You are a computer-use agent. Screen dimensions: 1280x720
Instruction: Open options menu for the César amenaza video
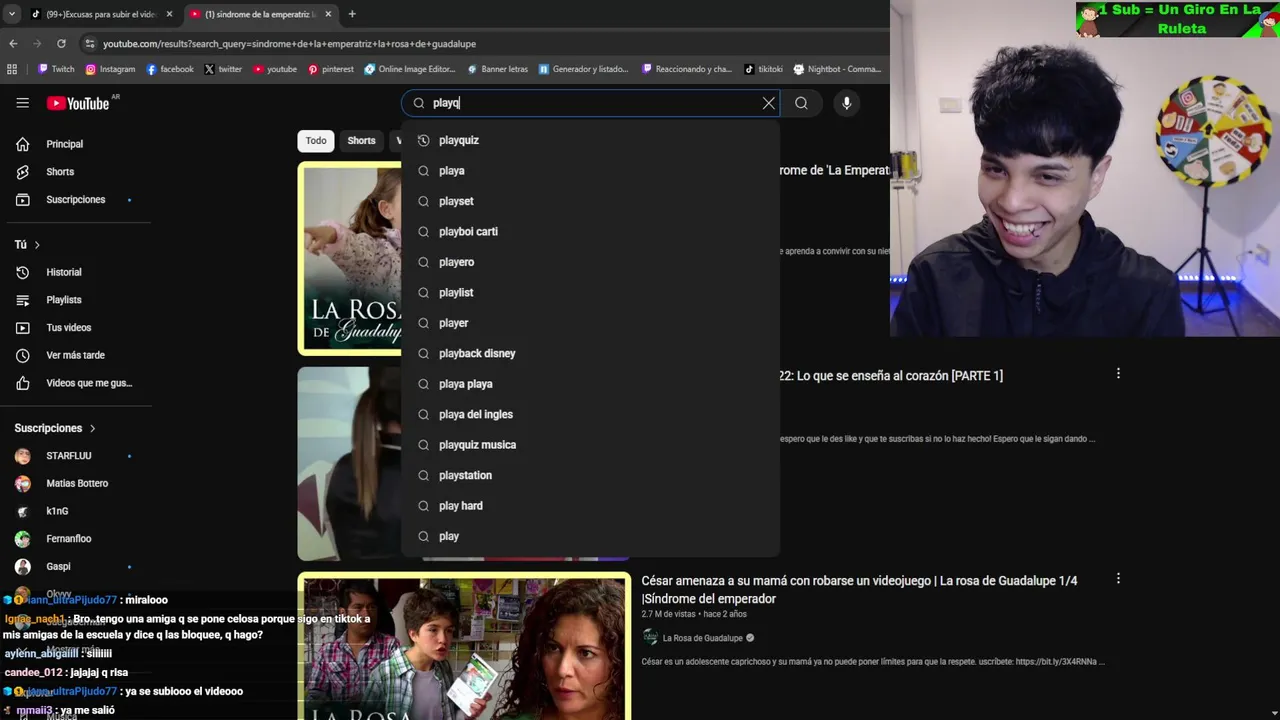(1118, 578)
